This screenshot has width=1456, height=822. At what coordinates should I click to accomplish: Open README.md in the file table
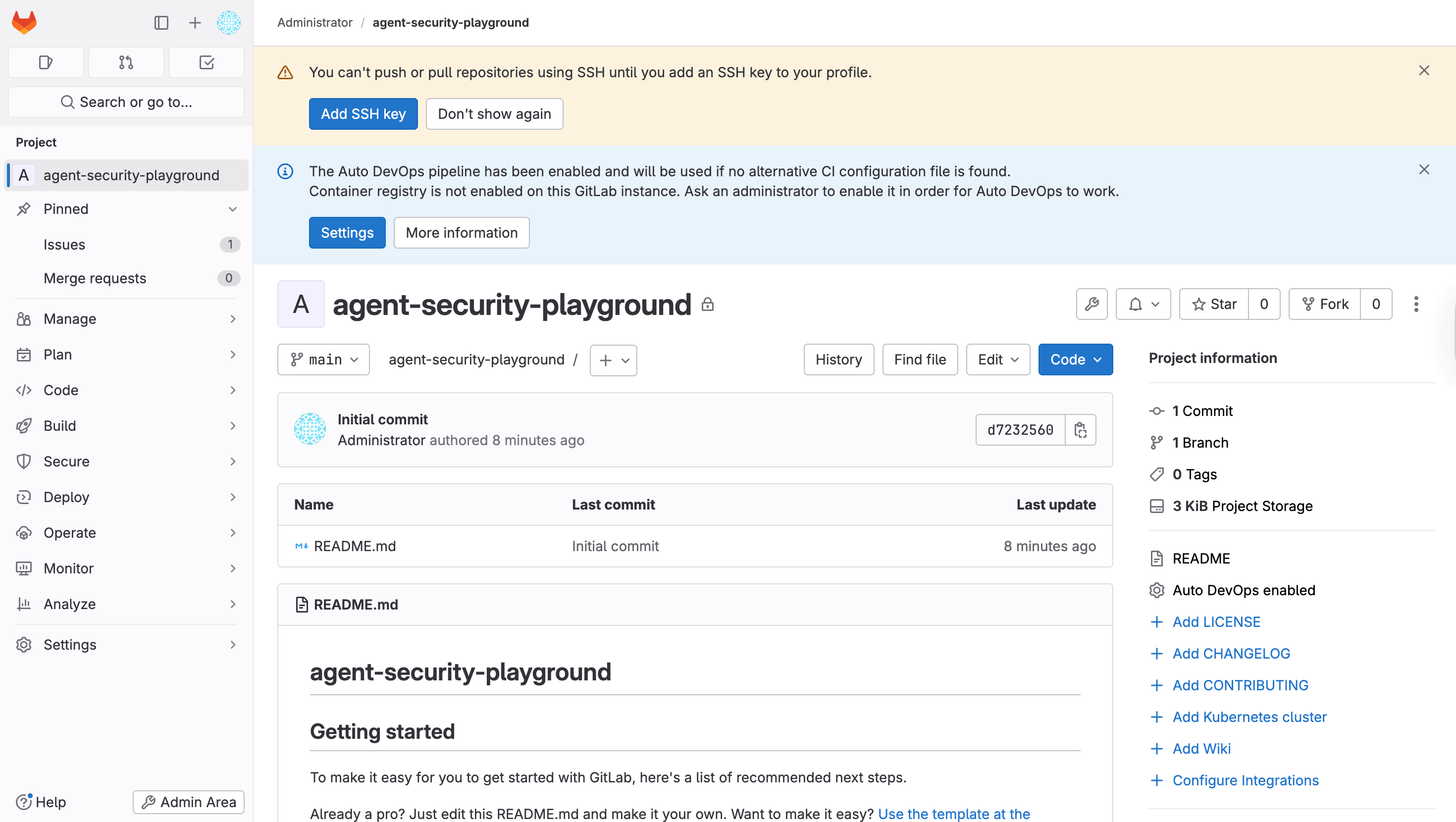click(355, 546)
